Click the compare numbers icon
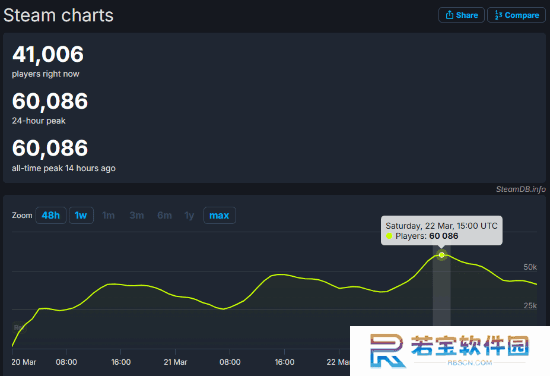The width and height of the screenshot is (550, 376). coord(498,15)
